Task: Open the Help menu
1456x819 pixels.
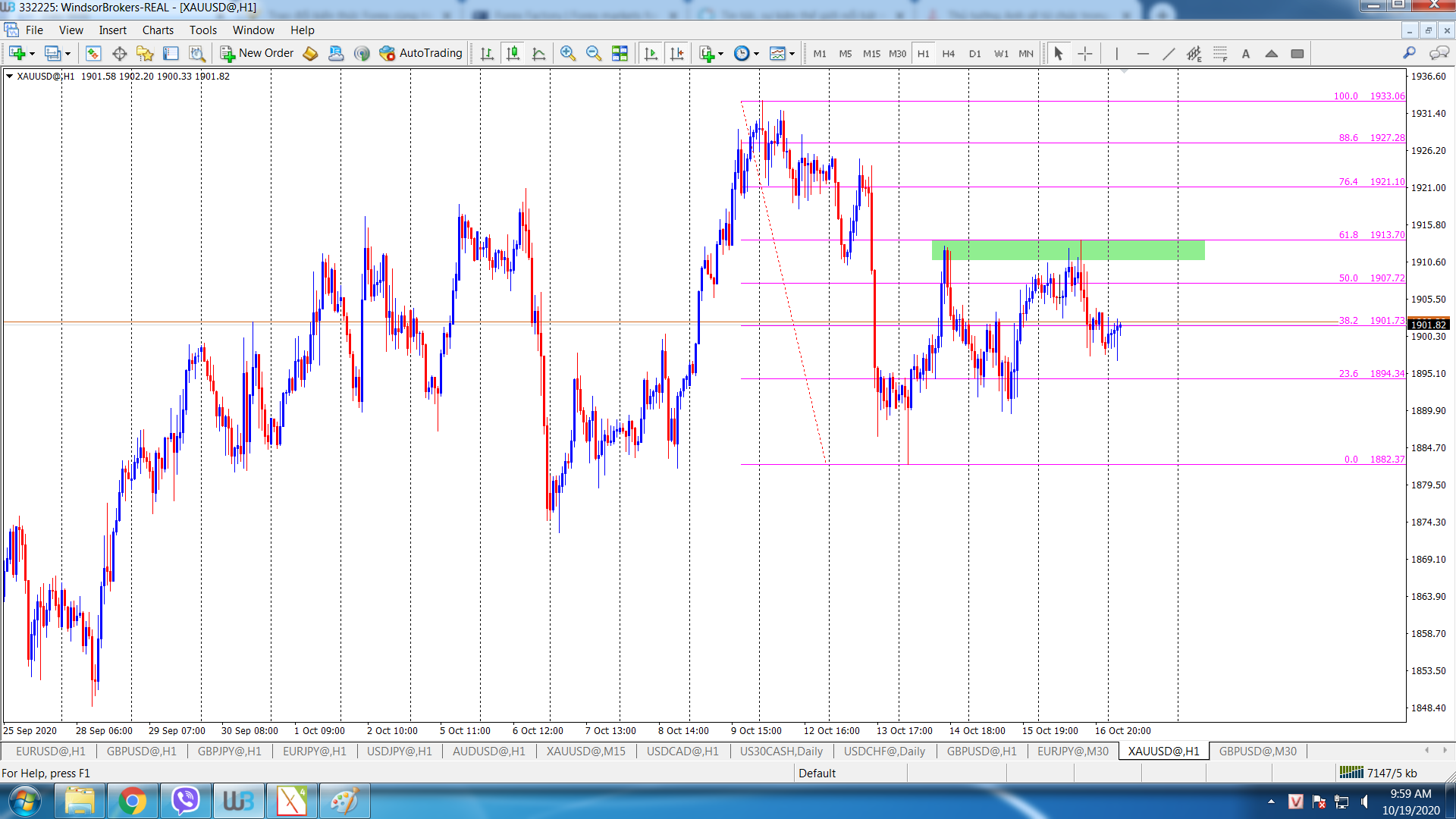Action: click(302, 30)
